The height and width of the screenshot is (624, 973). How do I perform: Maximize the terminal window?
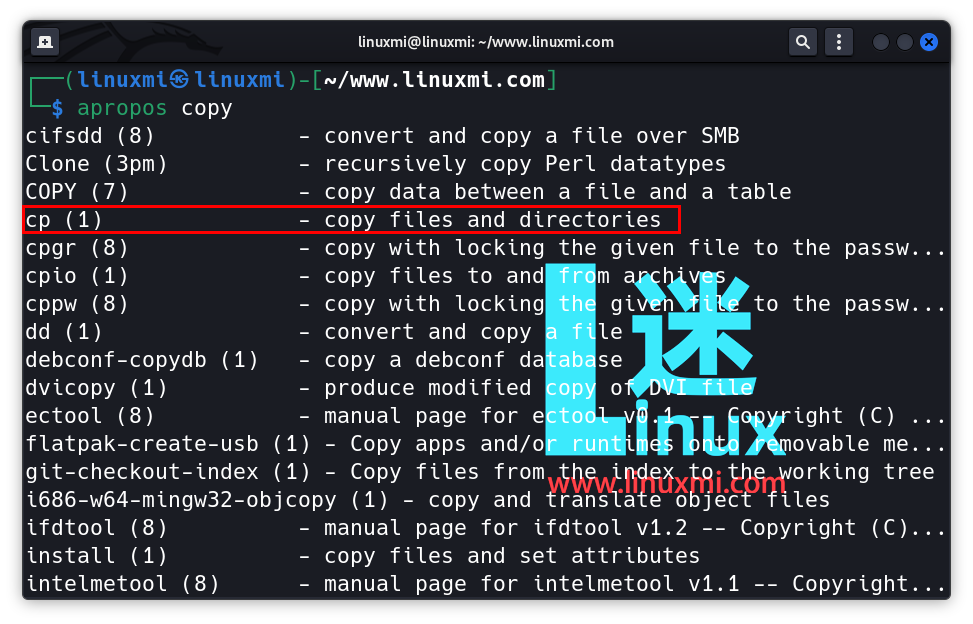pyautogui.click(x=905, y=42)
